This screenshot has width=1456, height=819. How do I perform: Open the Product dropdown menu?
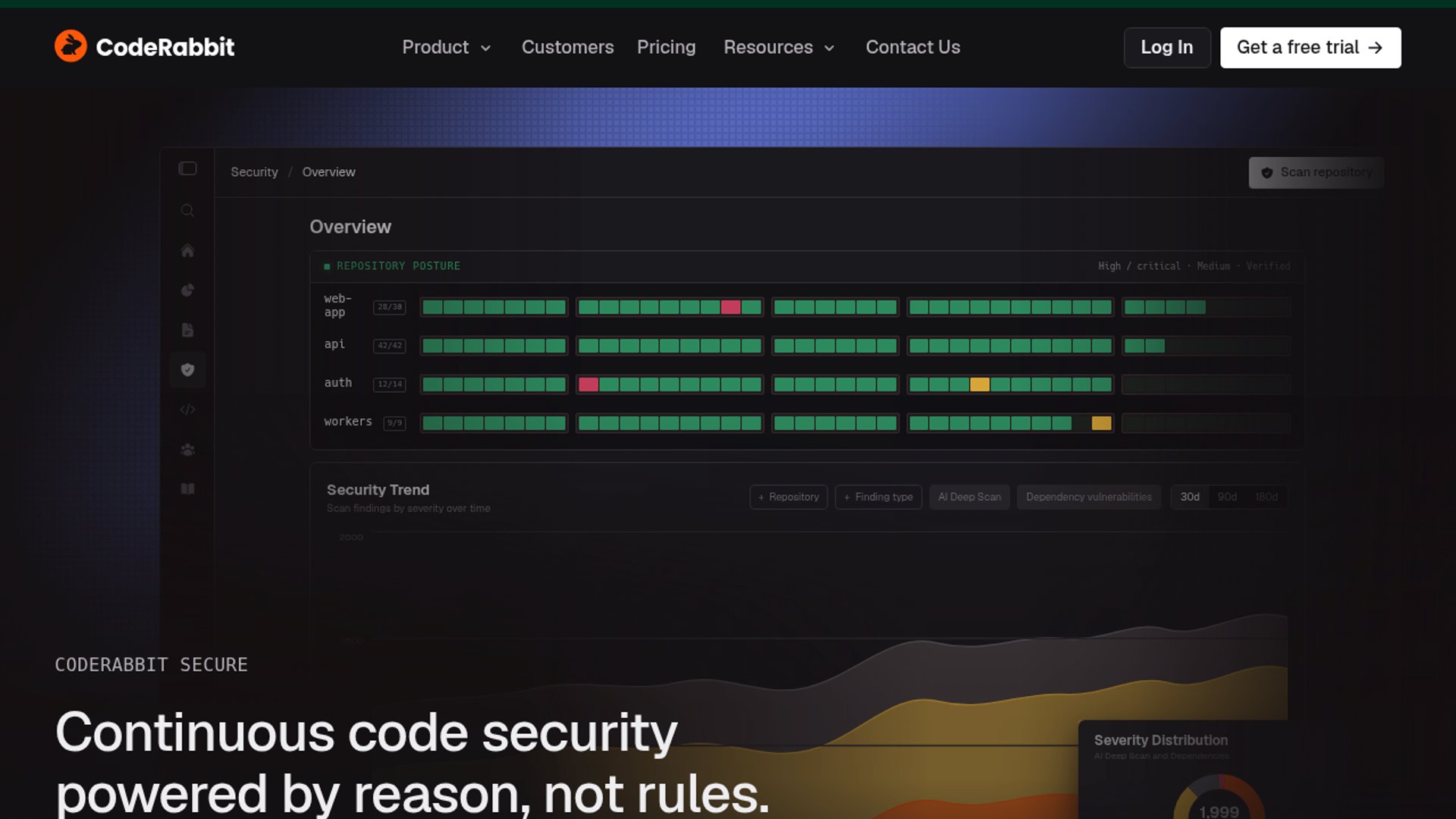pos(447,47)
